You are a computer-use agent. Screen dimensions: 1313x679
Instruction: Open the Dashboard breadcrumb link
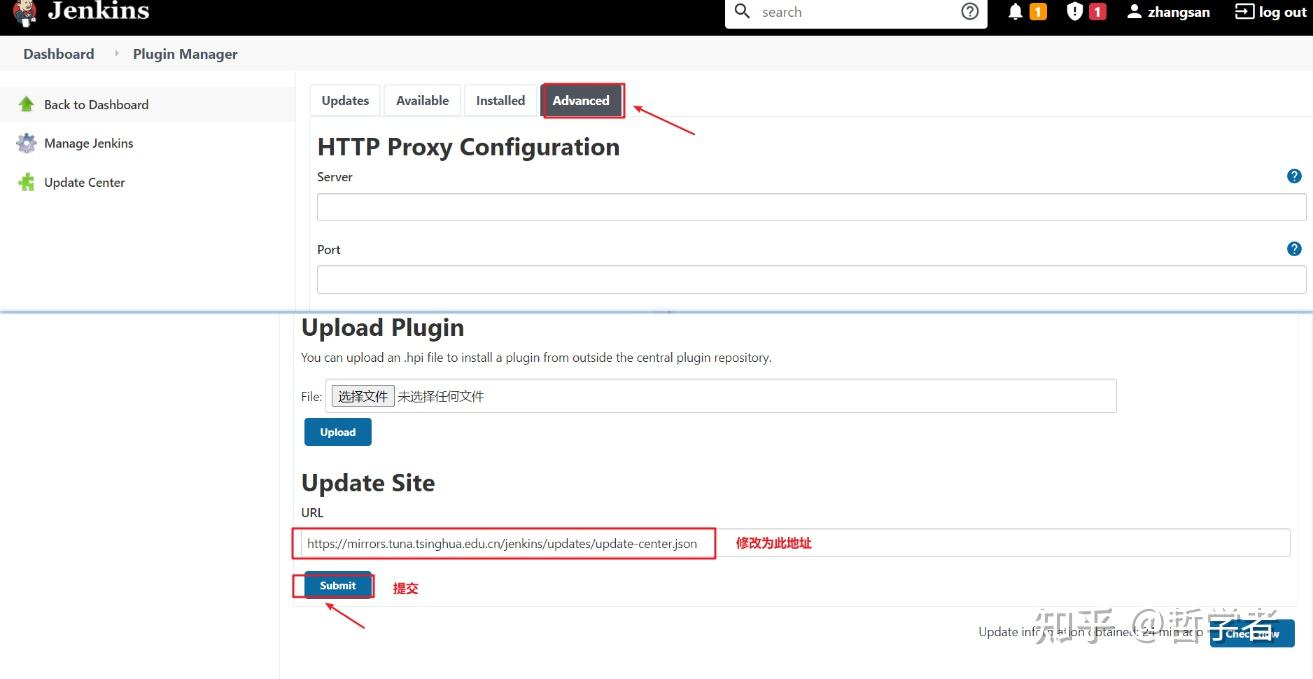coord(58,53)
